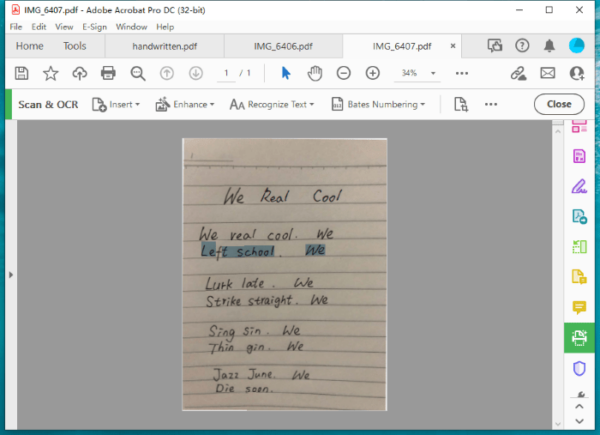Open the pink Edit PDF sidebar tool
This screenshot has width=600, height=435.
point(579,126)
